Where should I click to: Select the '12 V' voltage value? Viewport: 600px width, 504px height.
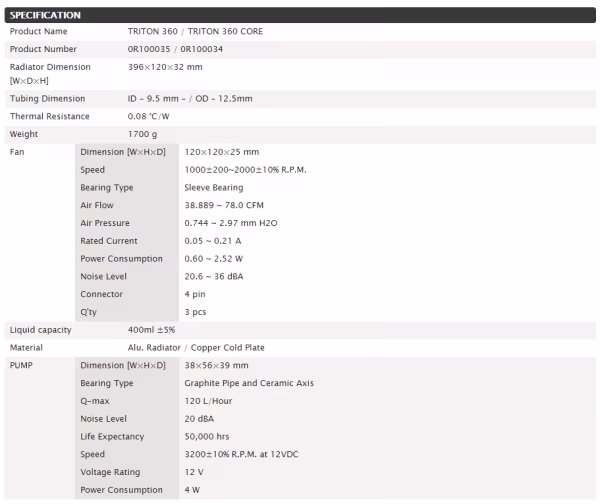(x=194, y=472)
